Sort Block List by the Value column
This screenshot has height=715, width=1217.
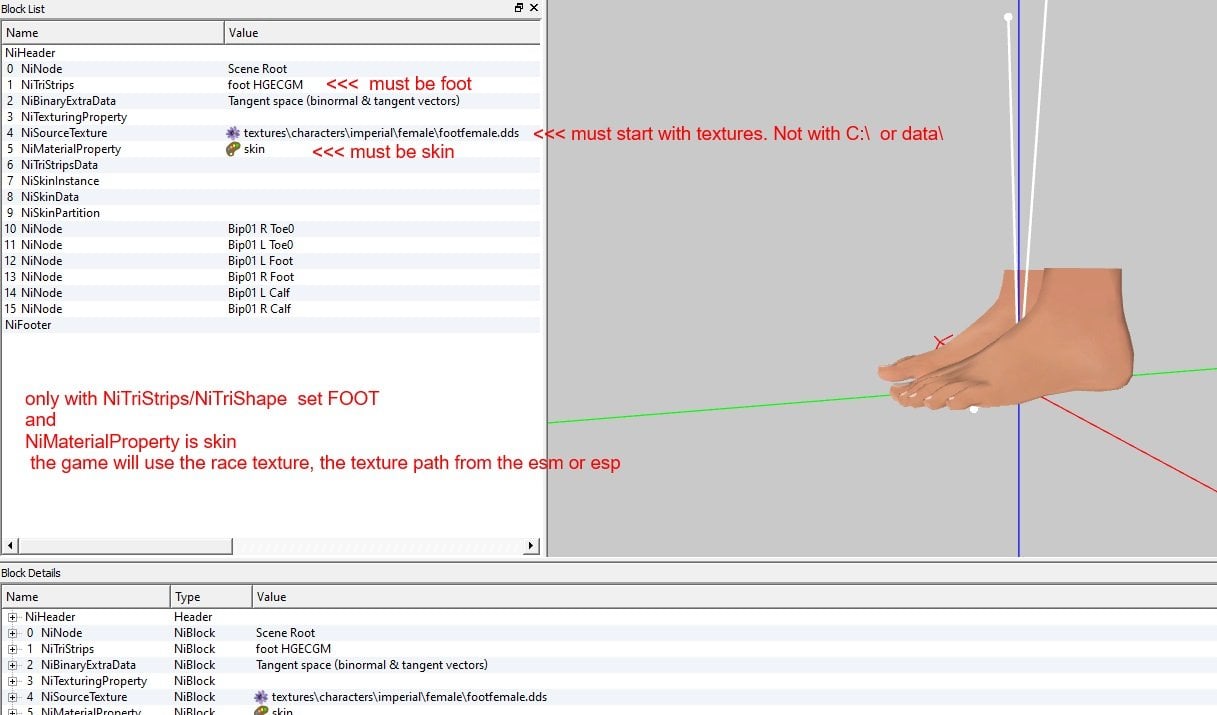point(383,33)
